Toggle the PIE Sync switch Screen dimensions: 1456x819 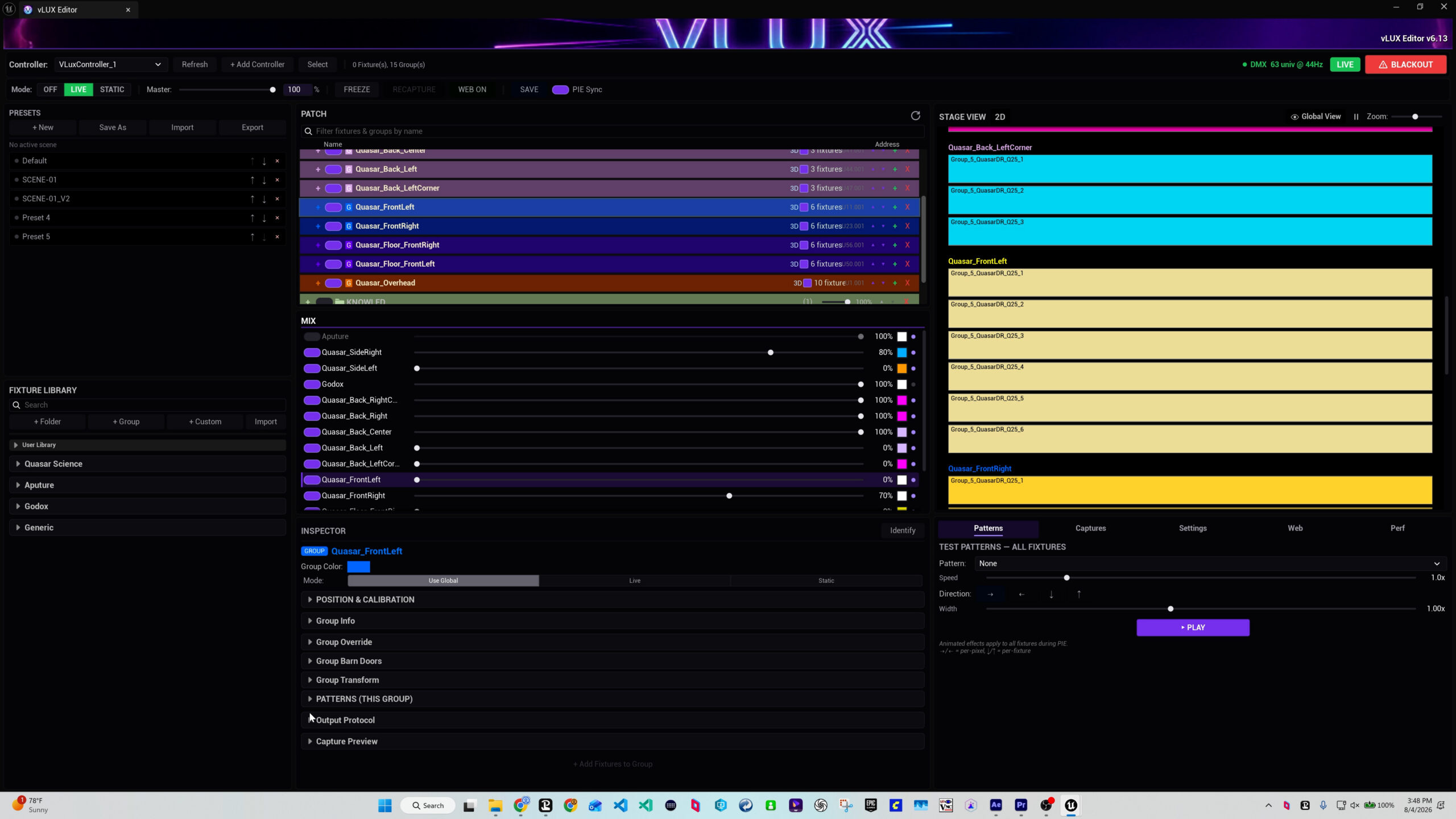(x=560, y=90)
